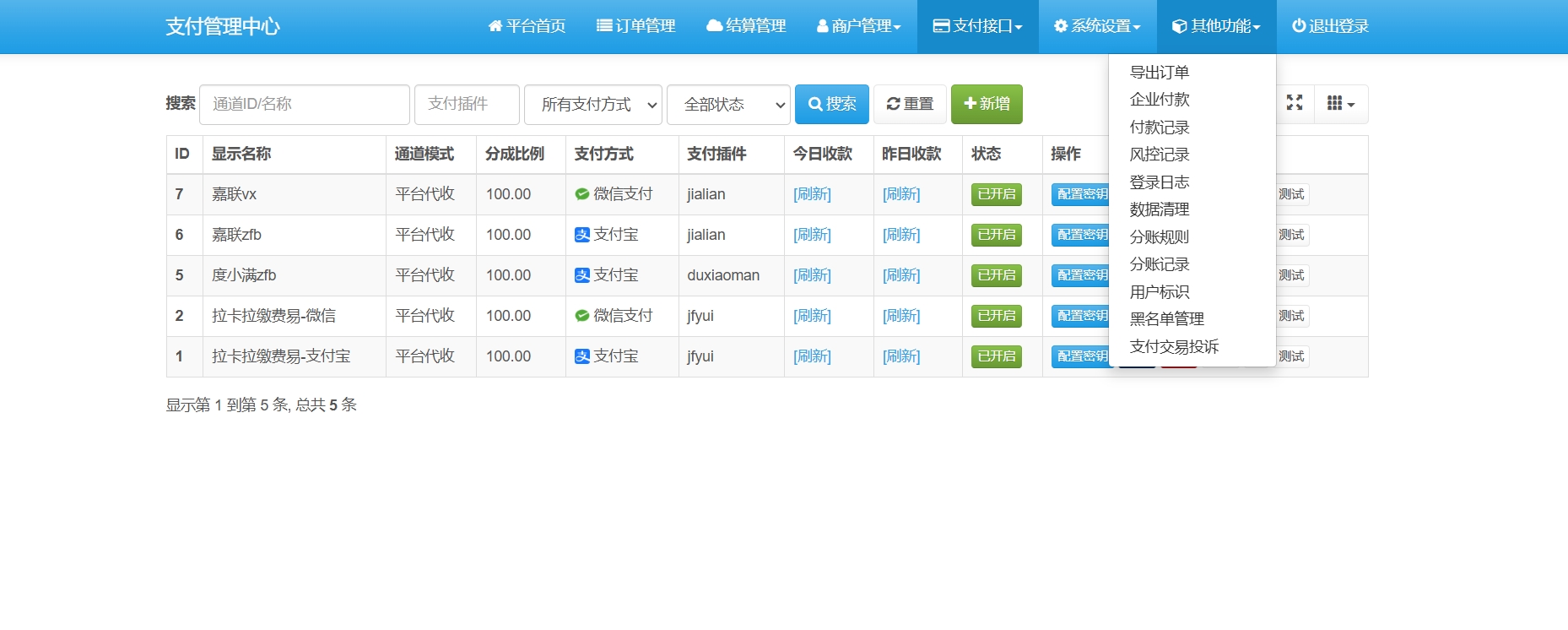
Task: Toggle 已开启 status for 拉卡拉缴费易-支付宝 row
Action: click(x=996, y=356)
